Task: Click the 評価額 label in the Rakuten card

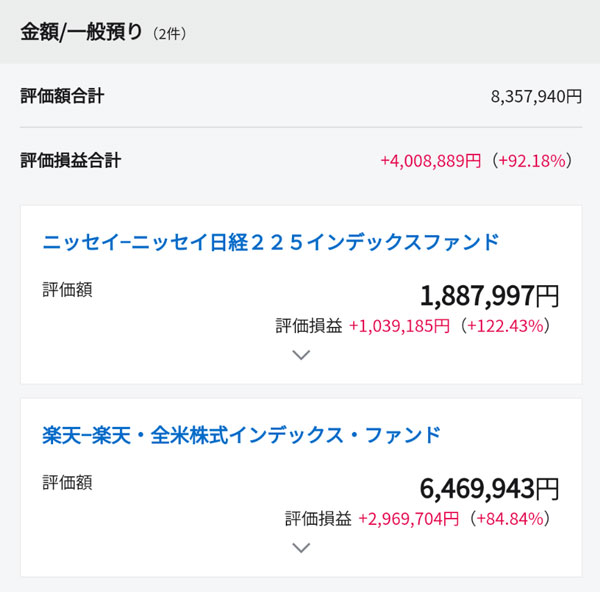Action: click(x=67, y=482)
